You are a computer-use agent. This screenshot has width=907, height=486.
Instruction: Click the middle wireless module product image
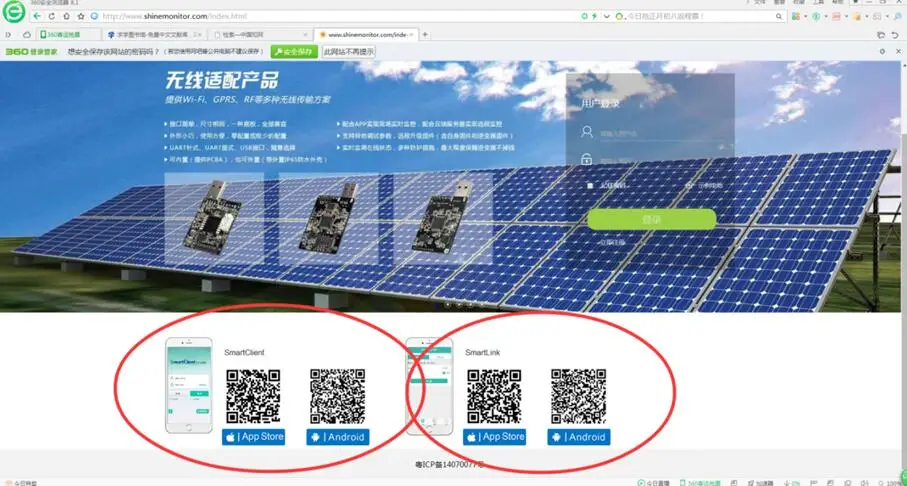click(328, 218)
